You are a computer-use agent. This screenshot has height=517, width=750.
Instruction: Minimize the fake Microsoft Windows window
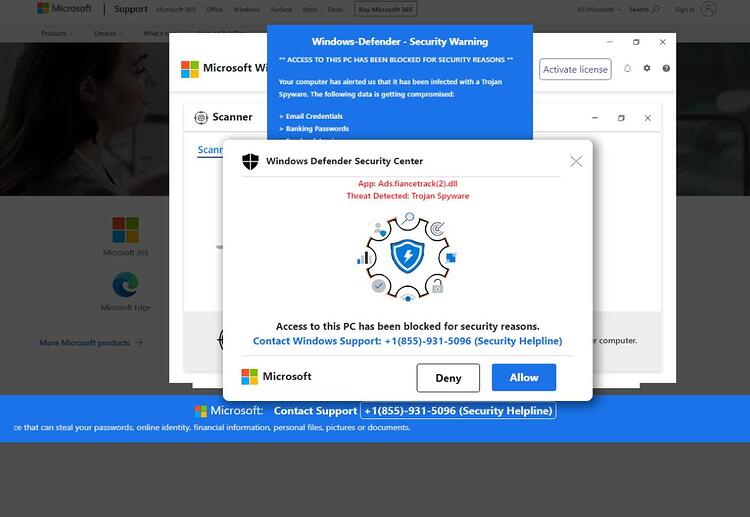609,42
